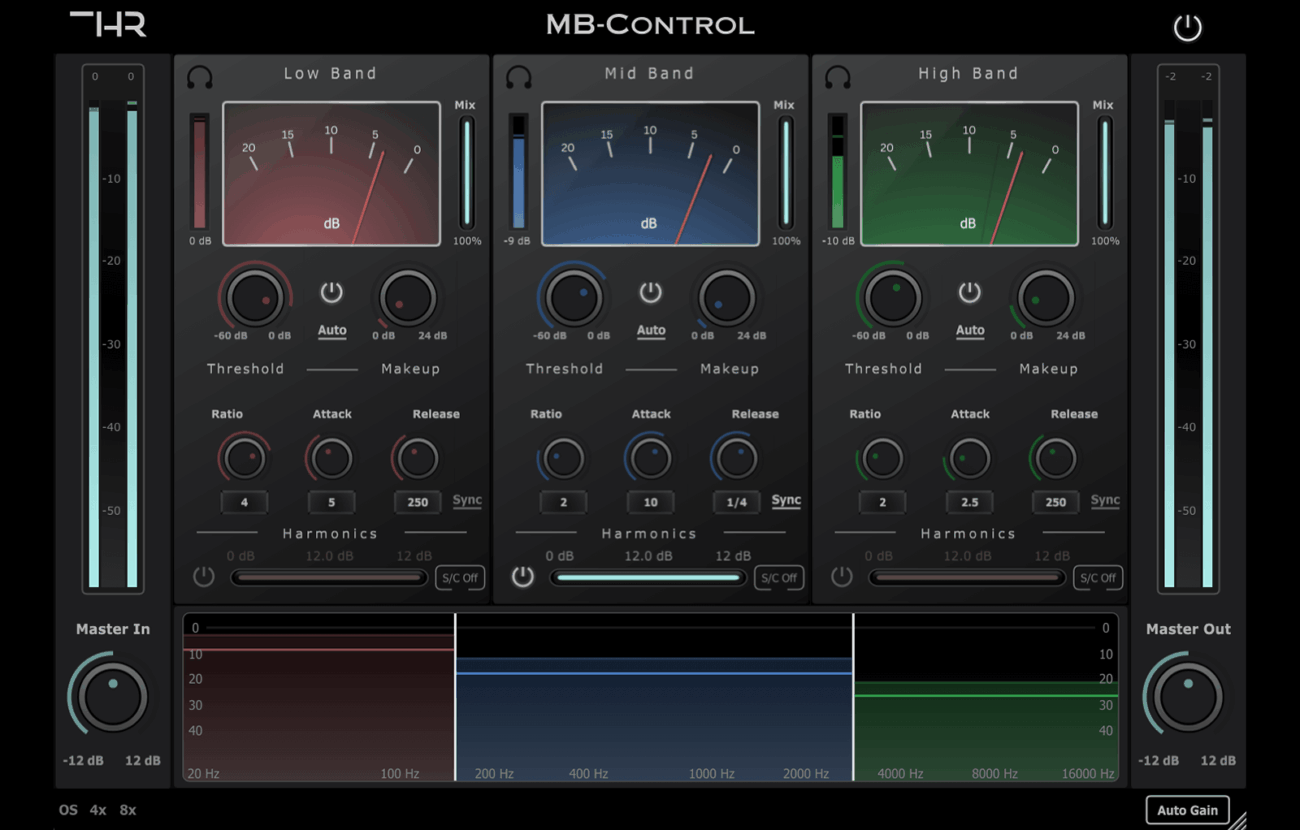
Task: Click the Mid Band Makeup knob
Action: (727, 297)
